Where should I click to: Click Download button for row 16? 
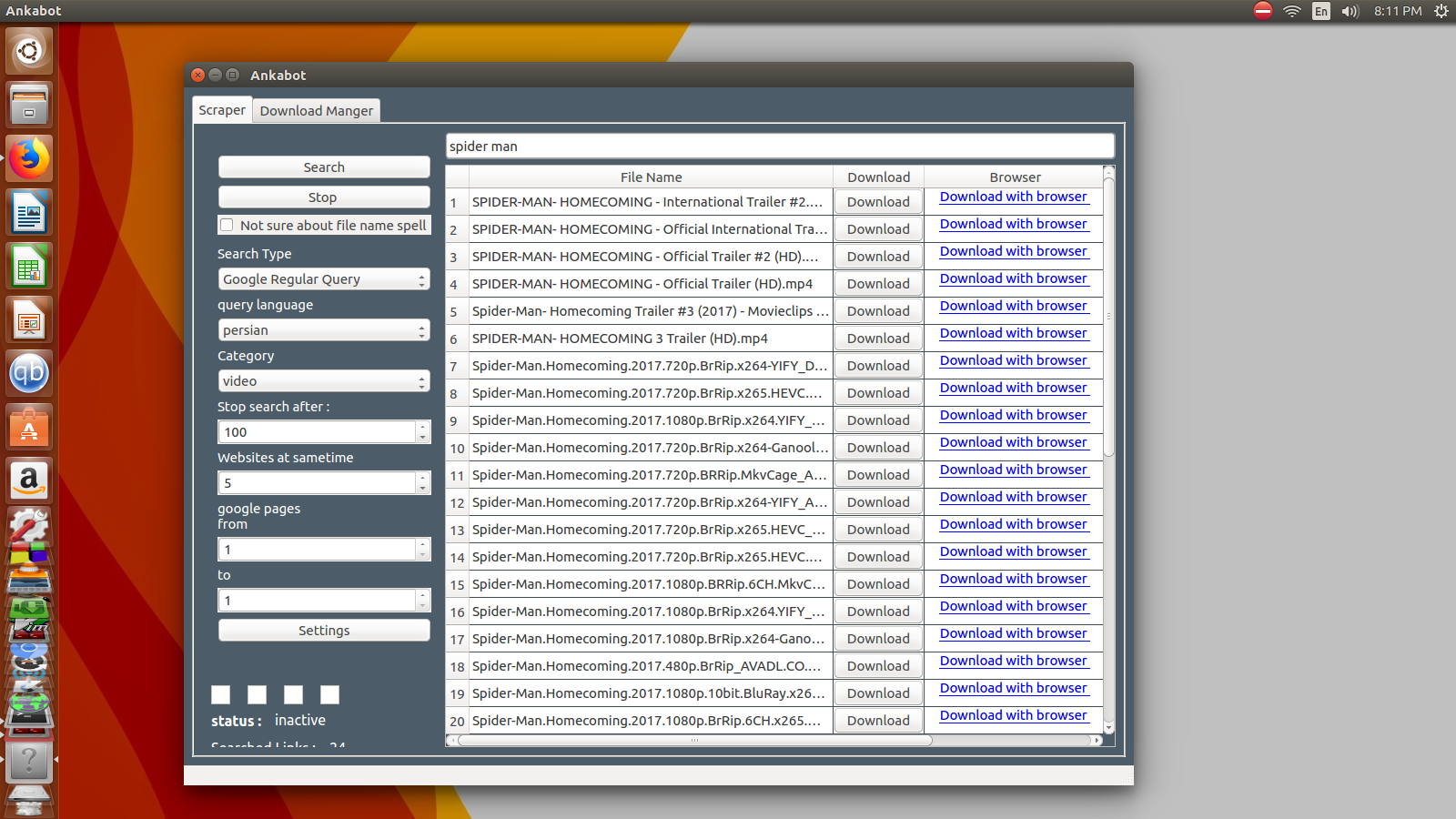coord(878,612)
